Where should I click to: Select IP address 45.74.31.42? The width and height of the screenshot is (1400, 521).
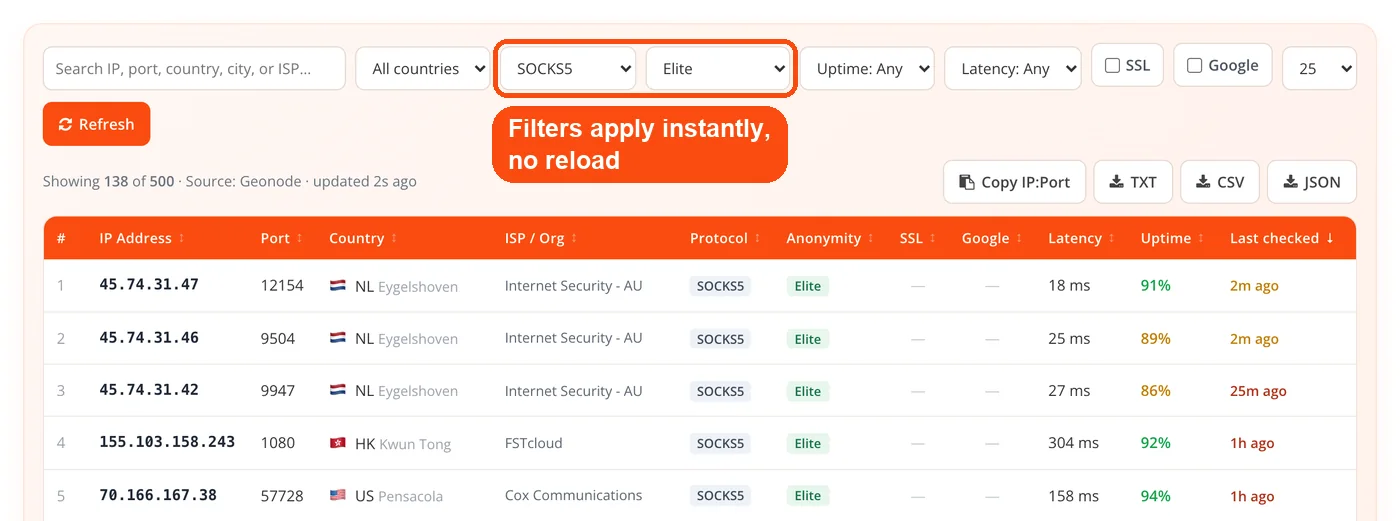click(149, 390)
